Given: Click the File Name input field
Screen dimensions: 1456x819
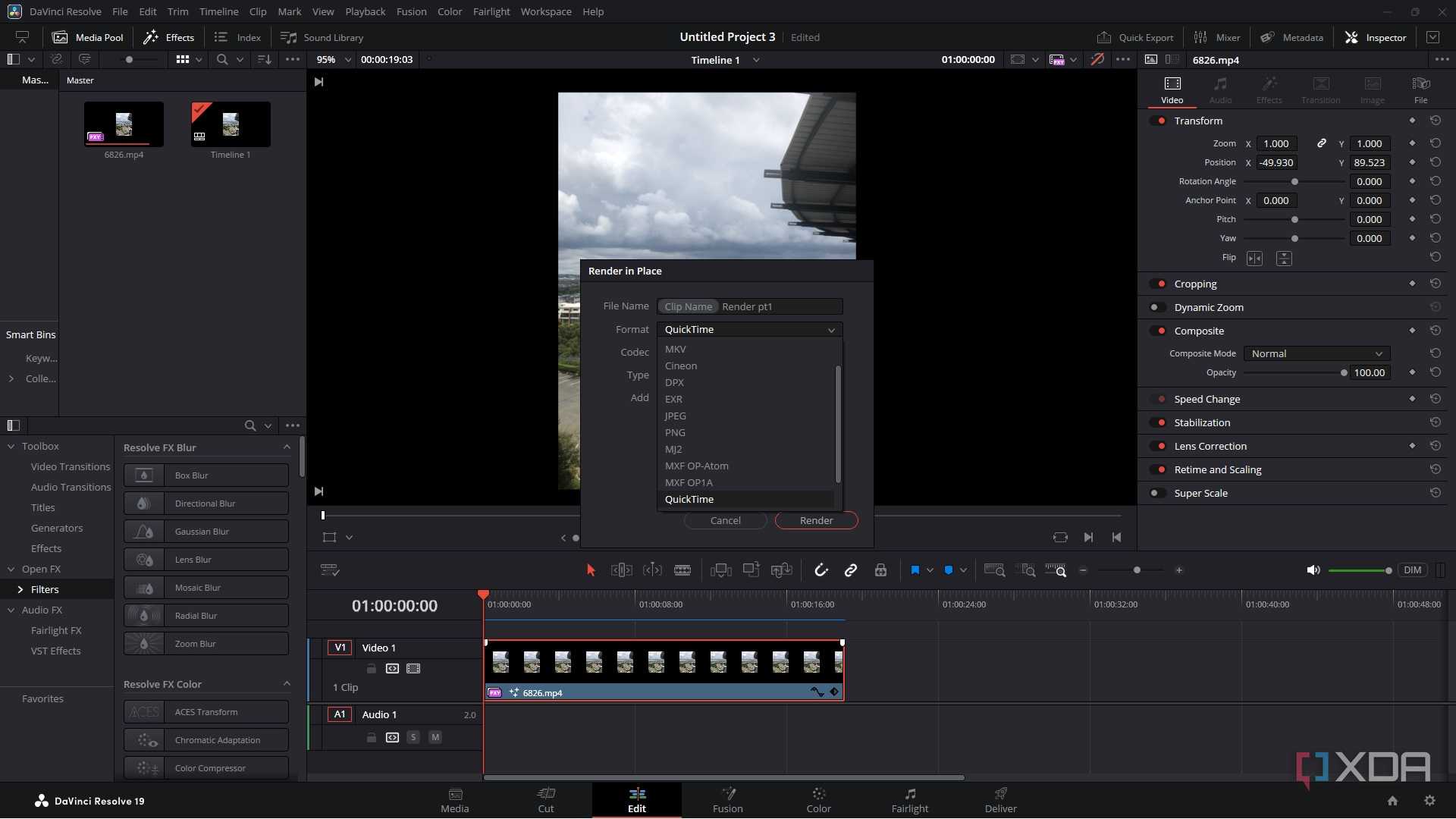Looking at the screenshot, I should [749, 306].
